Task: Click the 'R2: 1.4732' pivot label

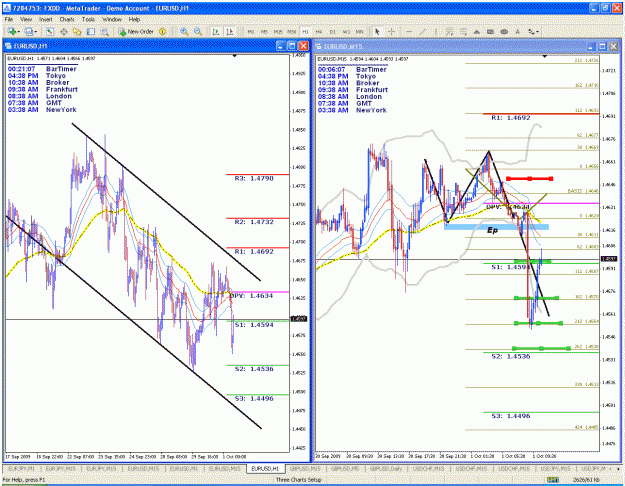Action: click(x=254, y=222)
